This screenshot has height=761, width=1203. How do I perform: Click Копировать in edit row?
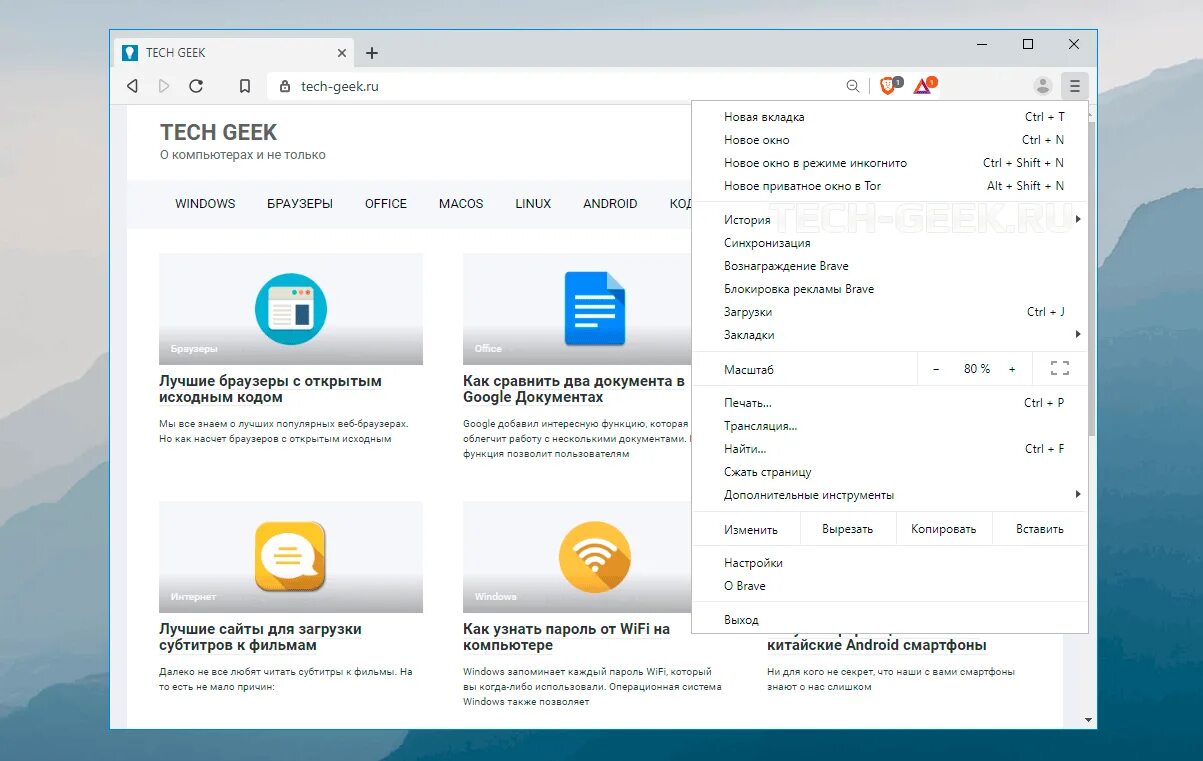[943, 529]
